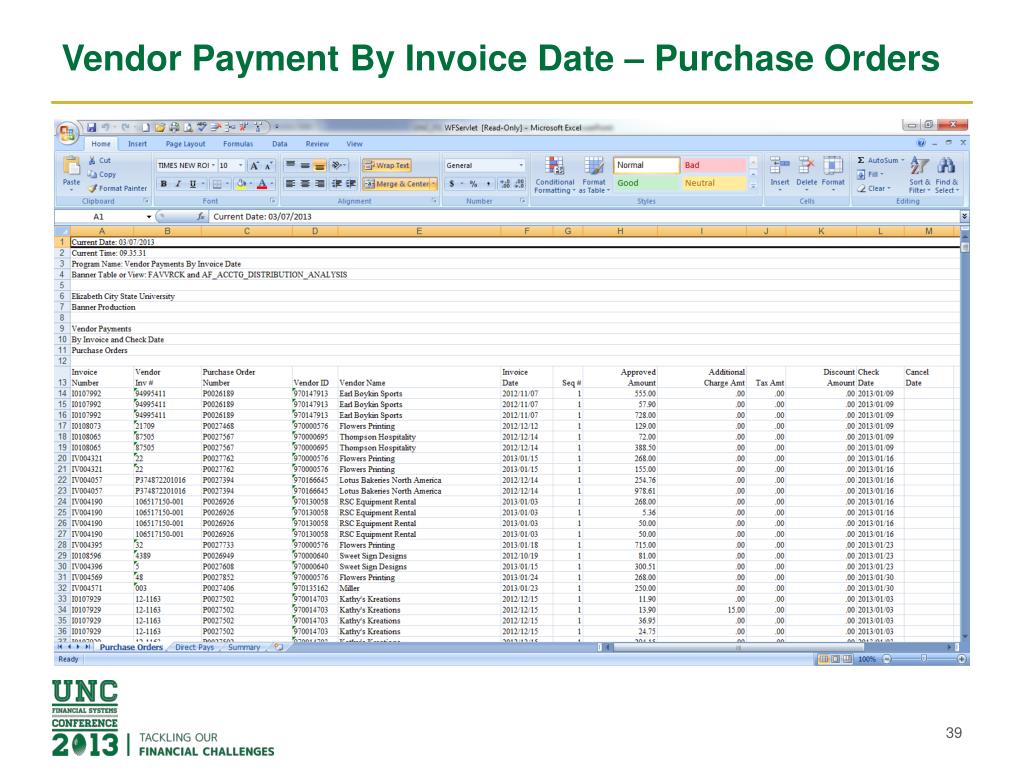Open the General number format dropdown
Viewport: 1024px width, 768px height.
click(x=521, y=166)
